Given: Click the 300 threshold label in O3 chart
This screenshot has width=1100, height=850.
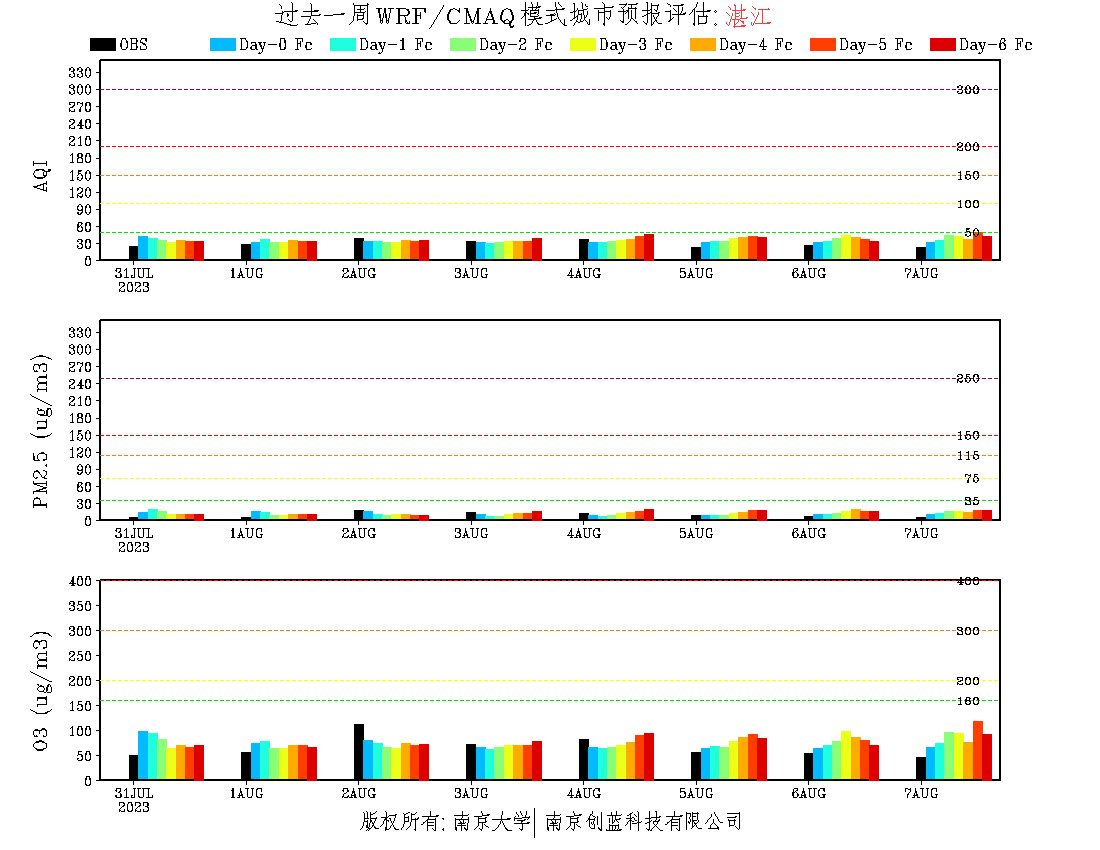Looking at the screenshot, I should click(x=968, y=631).
